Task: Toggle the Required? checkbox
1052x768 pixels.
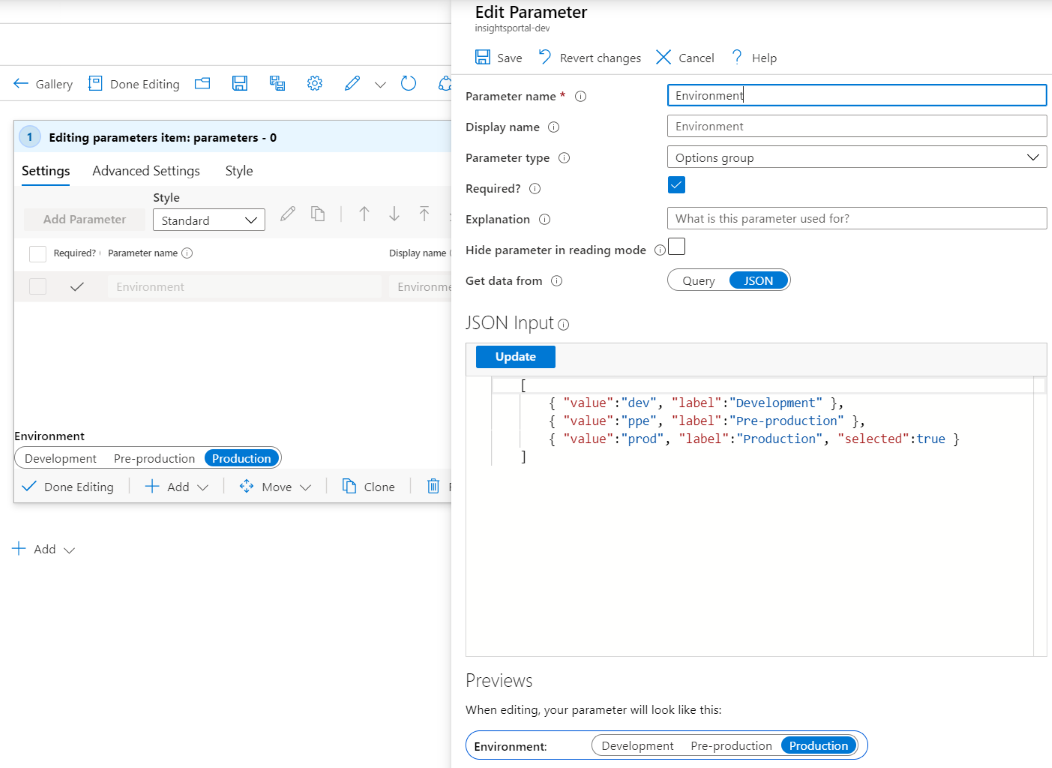Action: coord(678,187)
